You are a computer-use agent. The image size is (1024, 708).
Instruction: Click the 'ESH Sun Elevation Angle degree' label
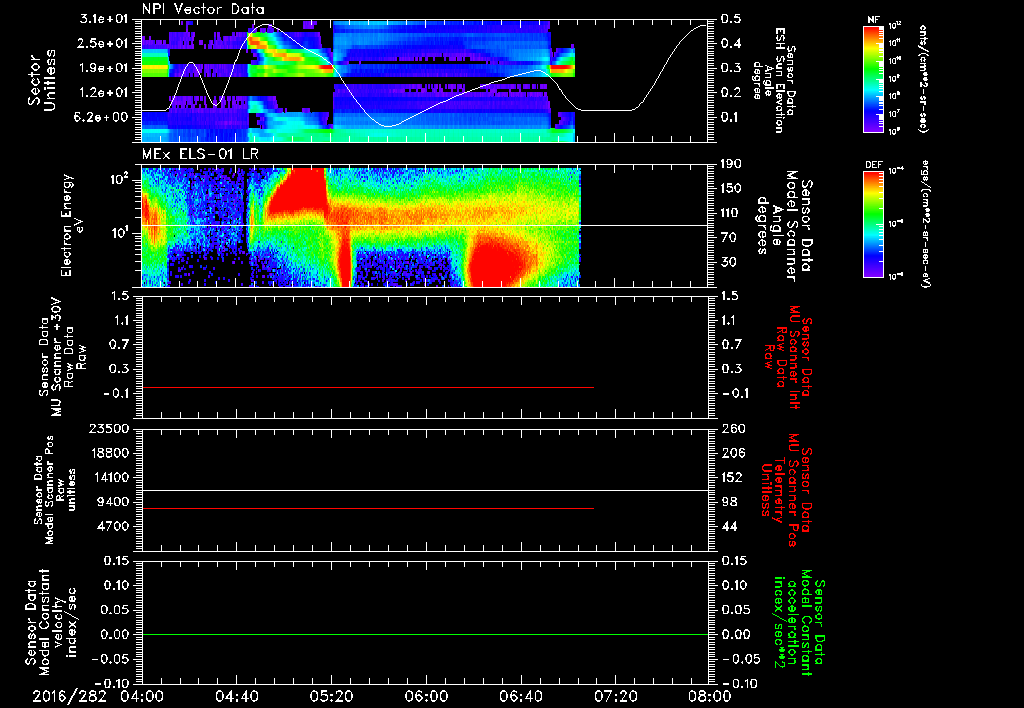pyautogui.click(x=775, y=80)
